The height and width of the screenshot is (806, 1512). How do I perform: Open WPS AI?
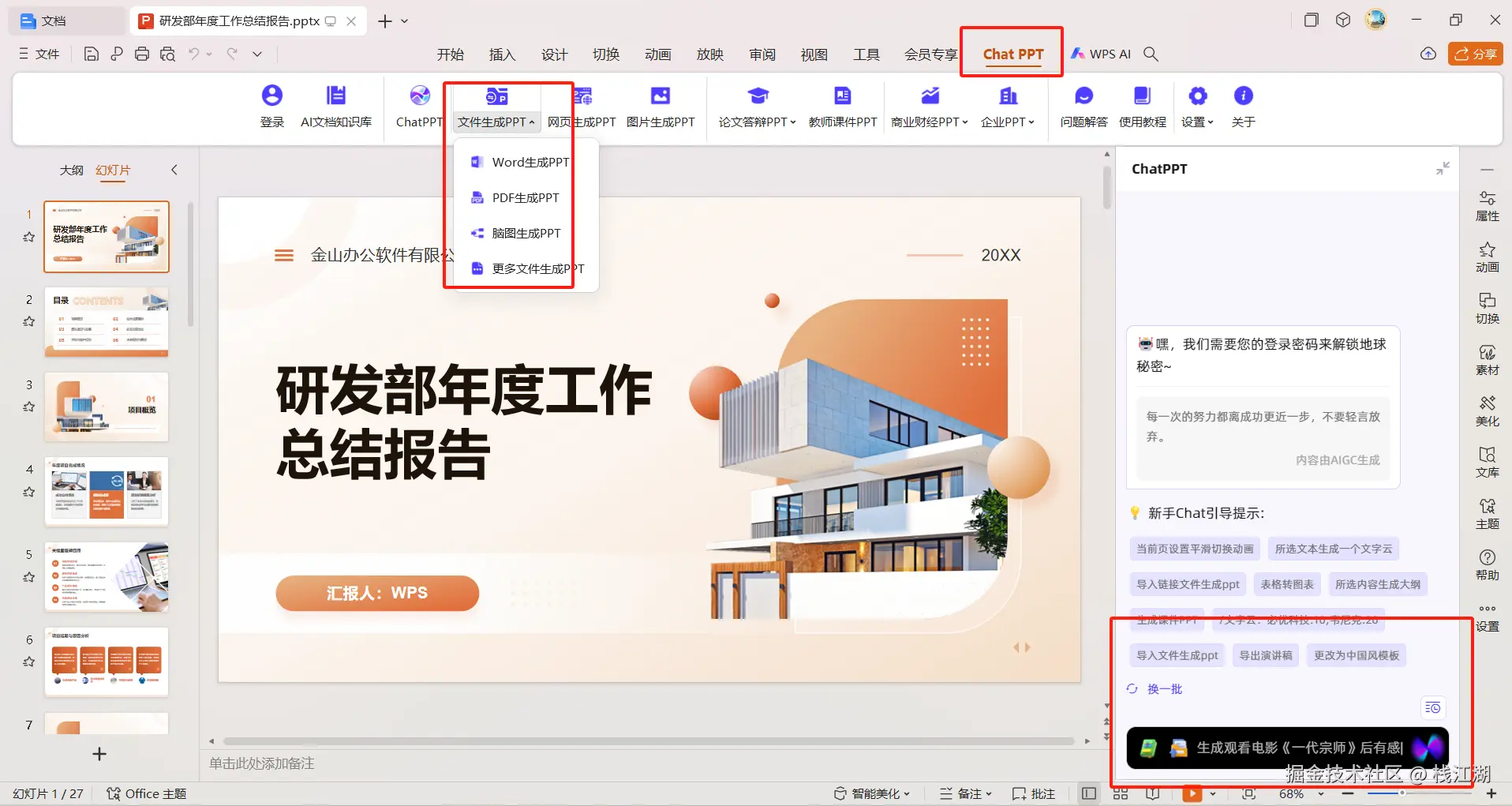pyautogui.click(x=1101, y=54)
